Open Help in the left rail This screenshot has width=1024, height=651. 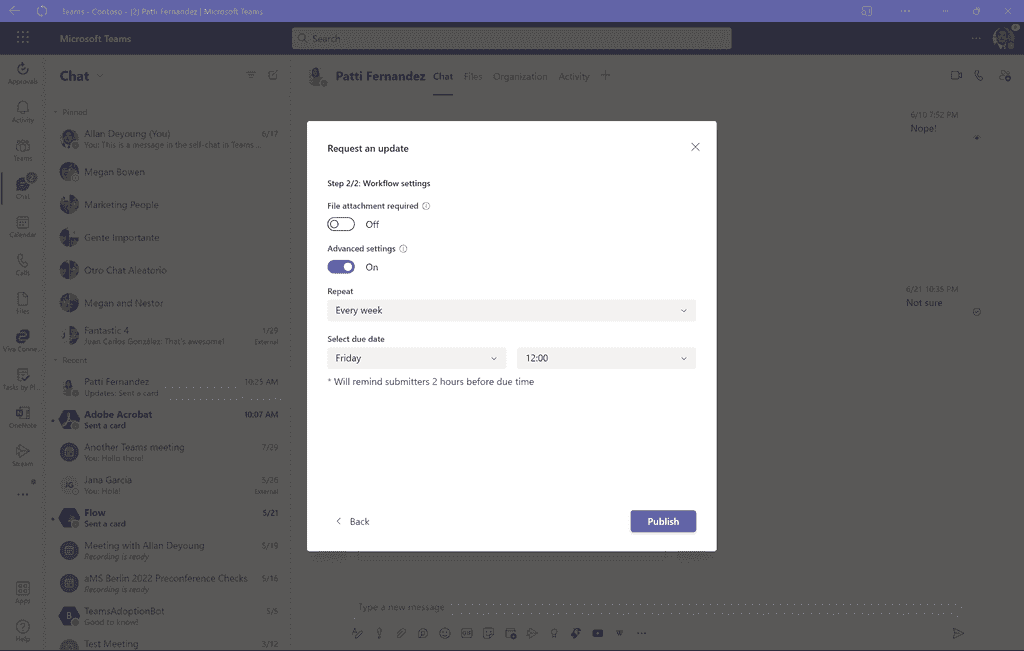(22, 630)
